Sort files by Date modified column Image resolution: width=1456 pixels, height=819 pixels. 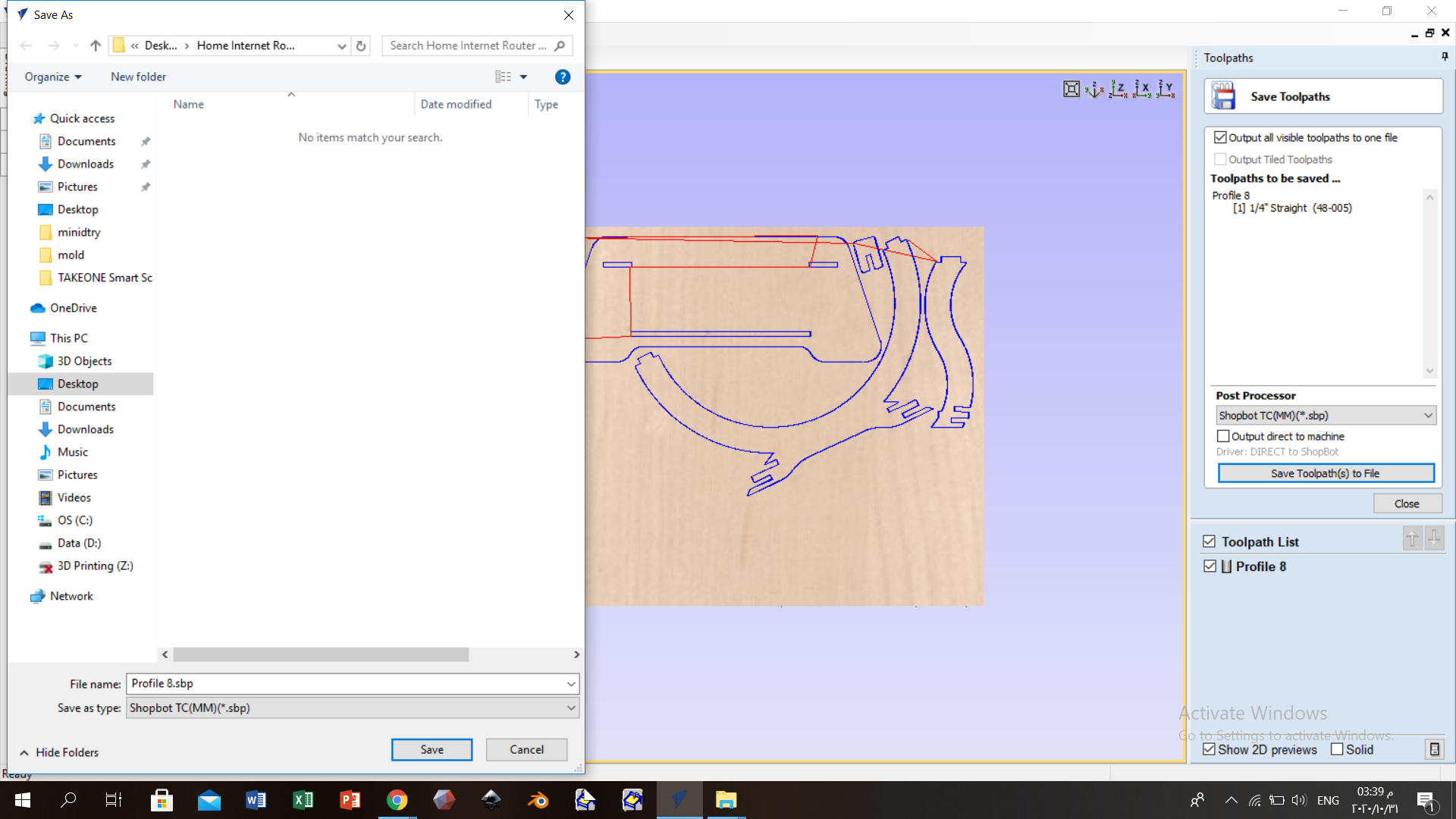coord(456,104)
